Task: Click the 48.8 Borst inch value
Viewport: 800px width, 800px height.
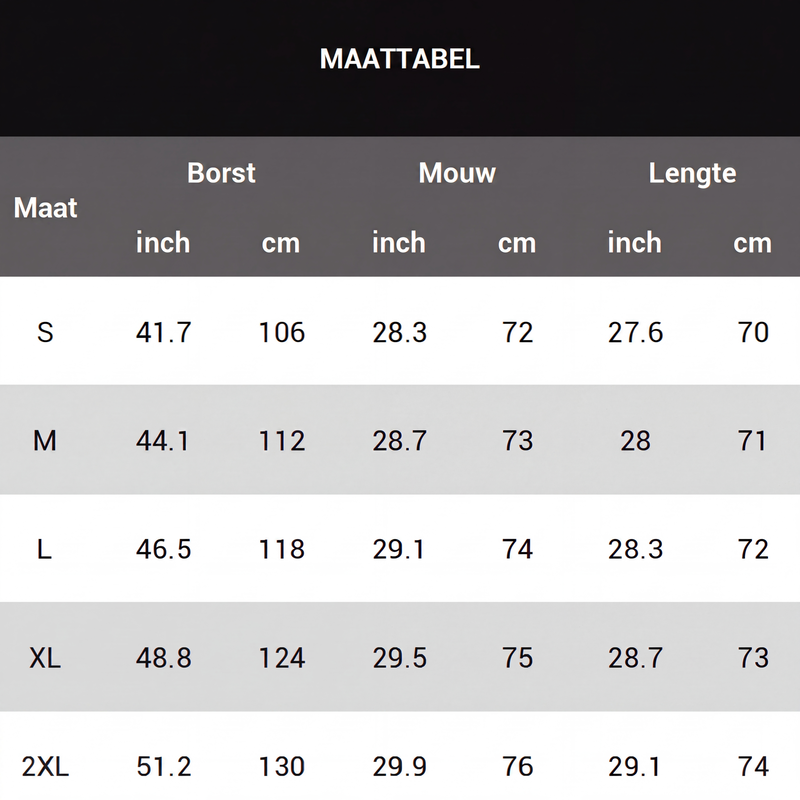Action: tap(164, 658)
